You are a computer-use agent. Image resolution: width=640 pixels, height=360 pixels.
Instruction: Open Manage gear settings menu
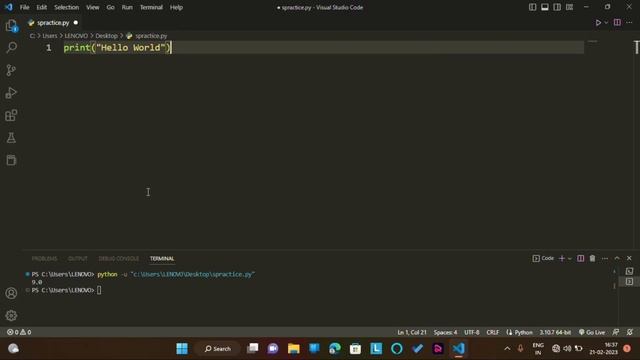click(x=11, y=315)
